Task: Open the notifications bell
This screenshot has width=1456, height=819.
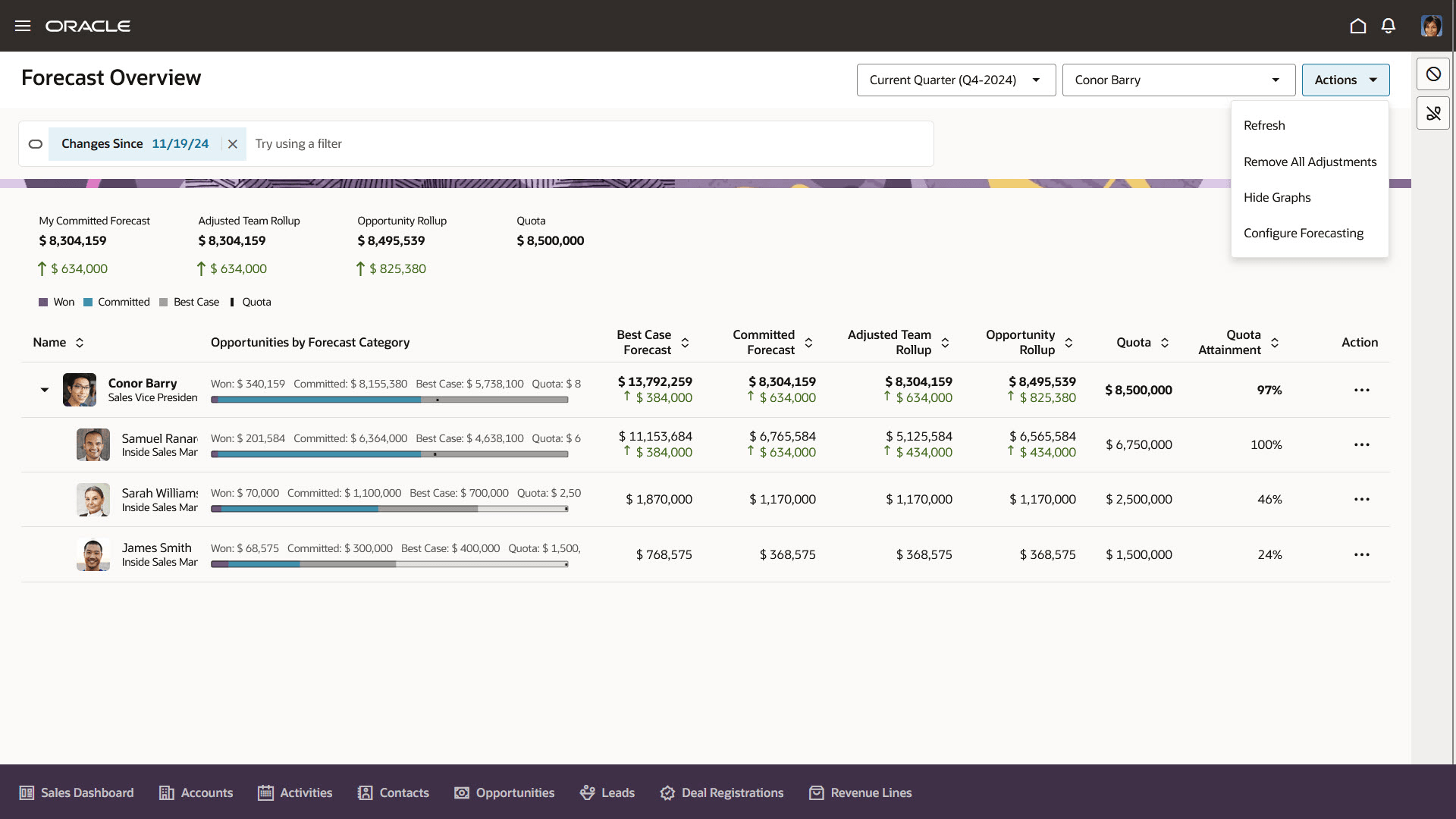Action: [1389, 25]
